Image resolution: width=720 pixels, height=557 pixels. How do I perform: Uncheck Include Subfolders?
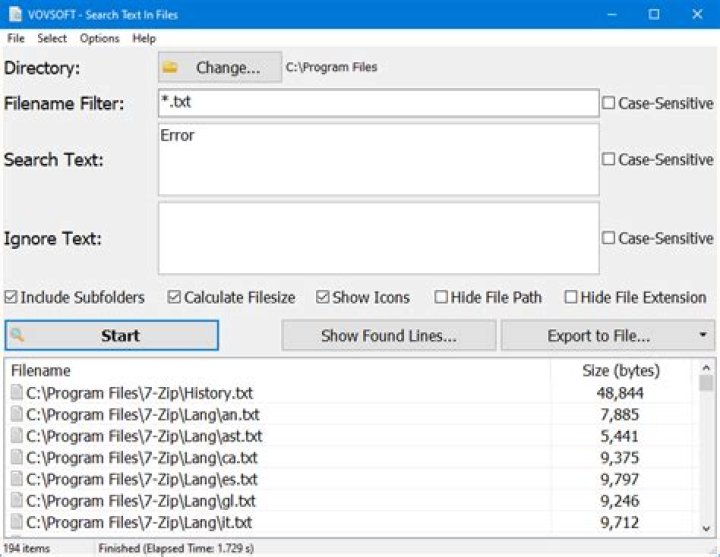[x=11, y=297]
